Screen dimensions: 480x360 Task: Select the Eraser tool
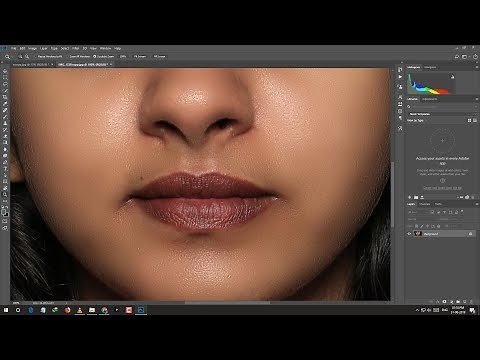tap(5, 136)
